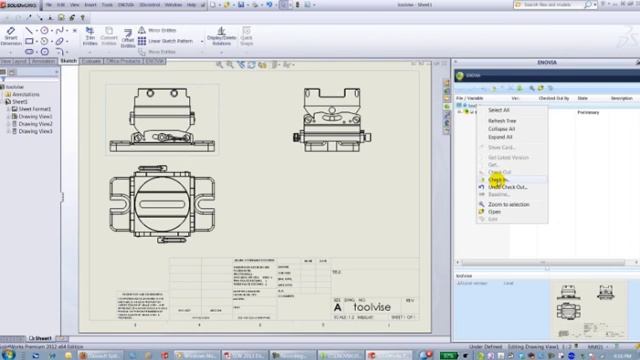The height and width of the screenshot is (360, 640).
Task: Select the Circle sketch tool
Action: pyautogui.click(x=44, y=31)
